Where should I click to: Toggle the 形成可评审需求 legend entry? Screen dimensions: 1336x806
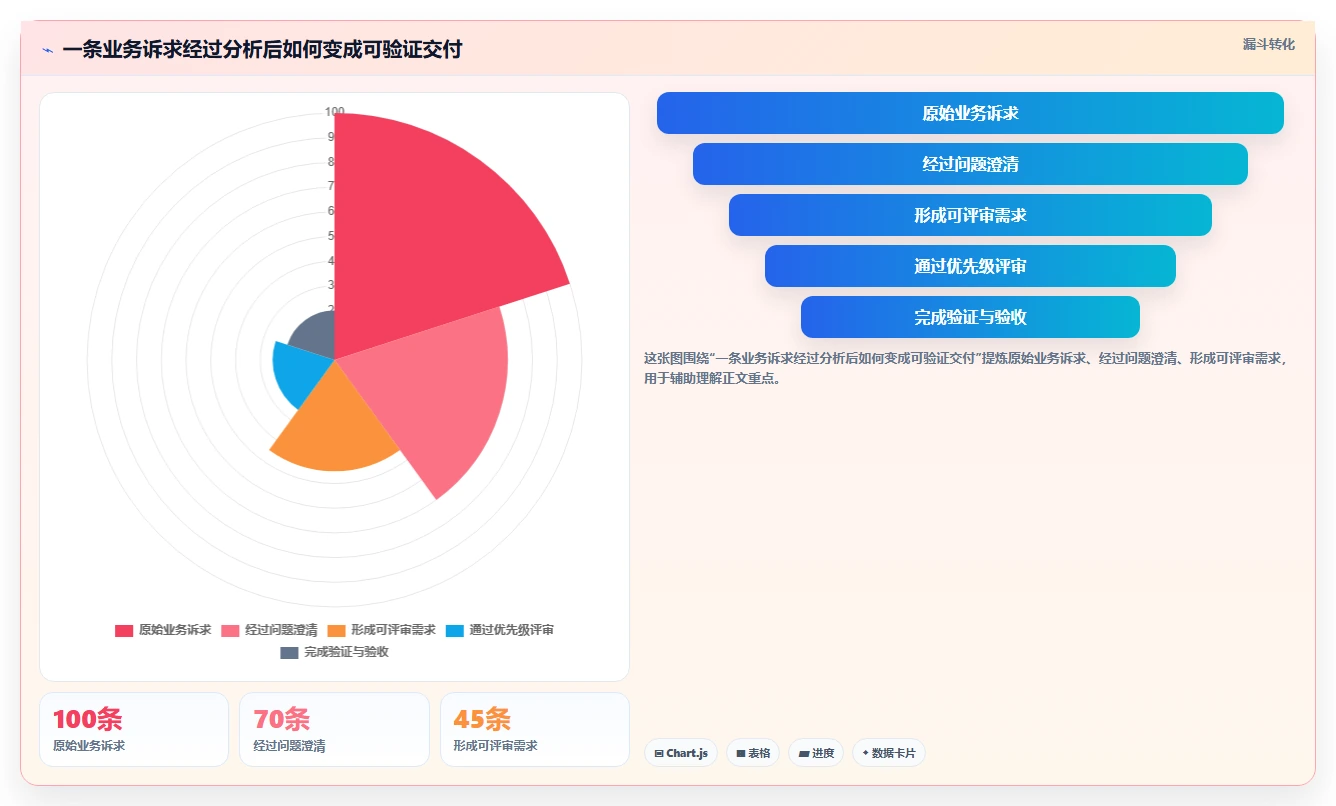[x=381, y=630]
